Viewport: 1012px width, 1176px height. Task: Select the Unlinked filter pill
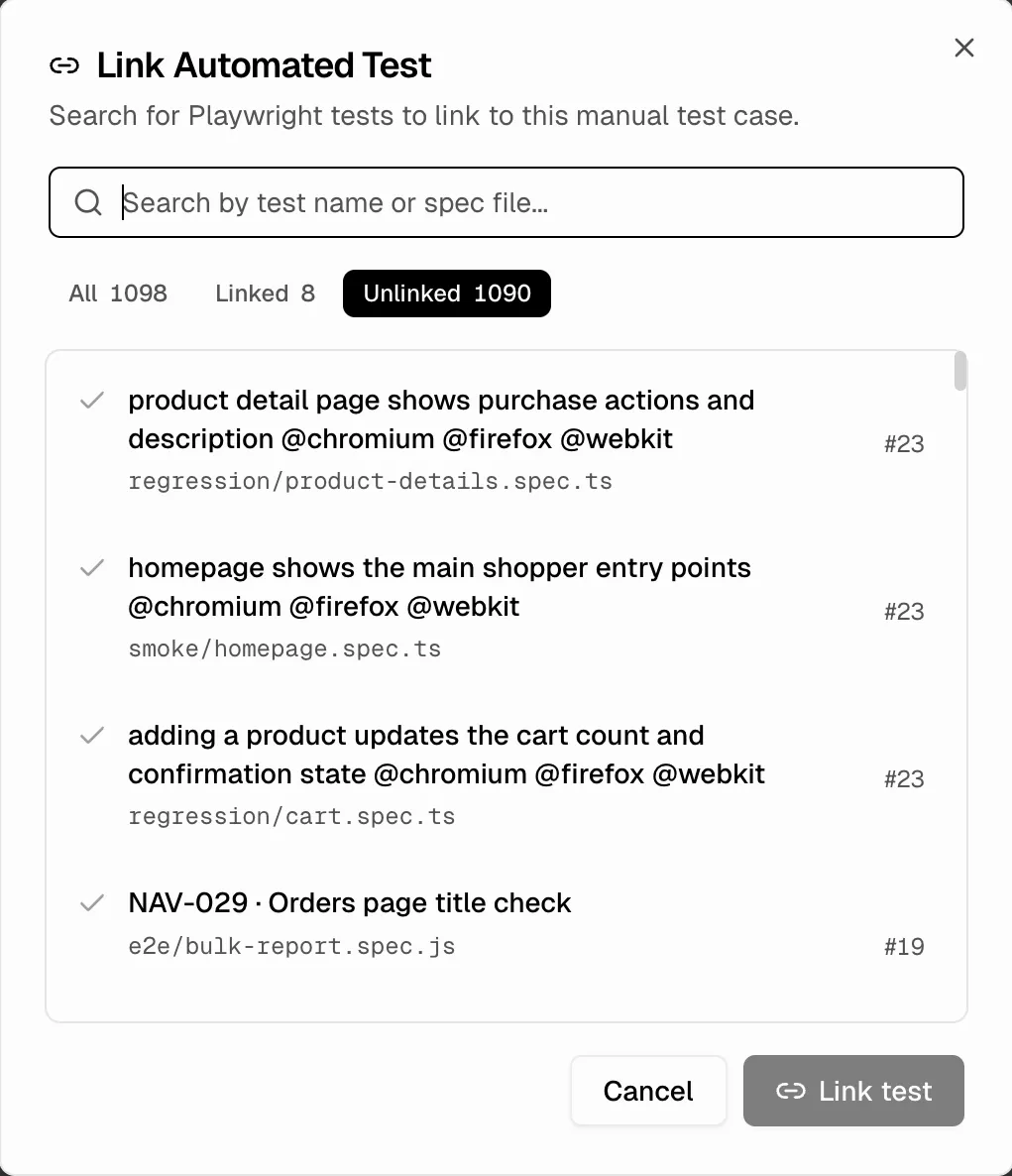tap(446, 294)
